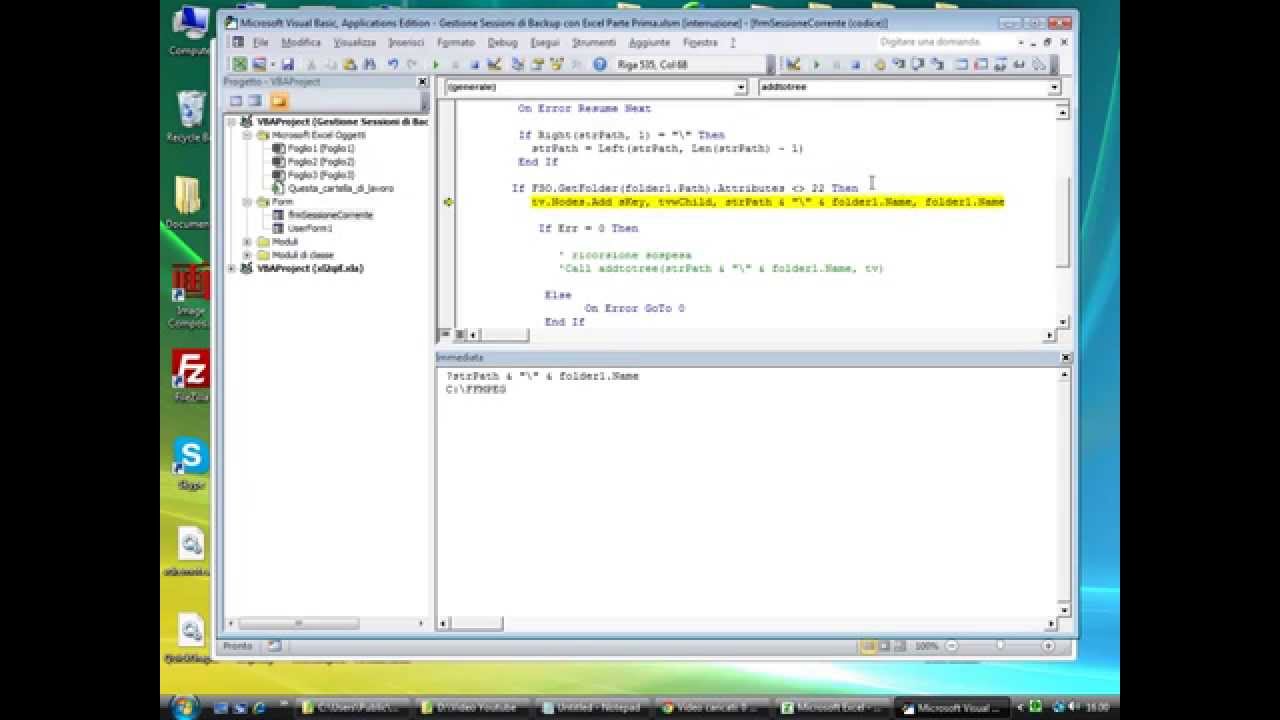Image resolution: width=1280 pixels, height=720 pixels.
Task: Click View Code button in Project pane
Action: pyautogui.click(x=236, y=101)
